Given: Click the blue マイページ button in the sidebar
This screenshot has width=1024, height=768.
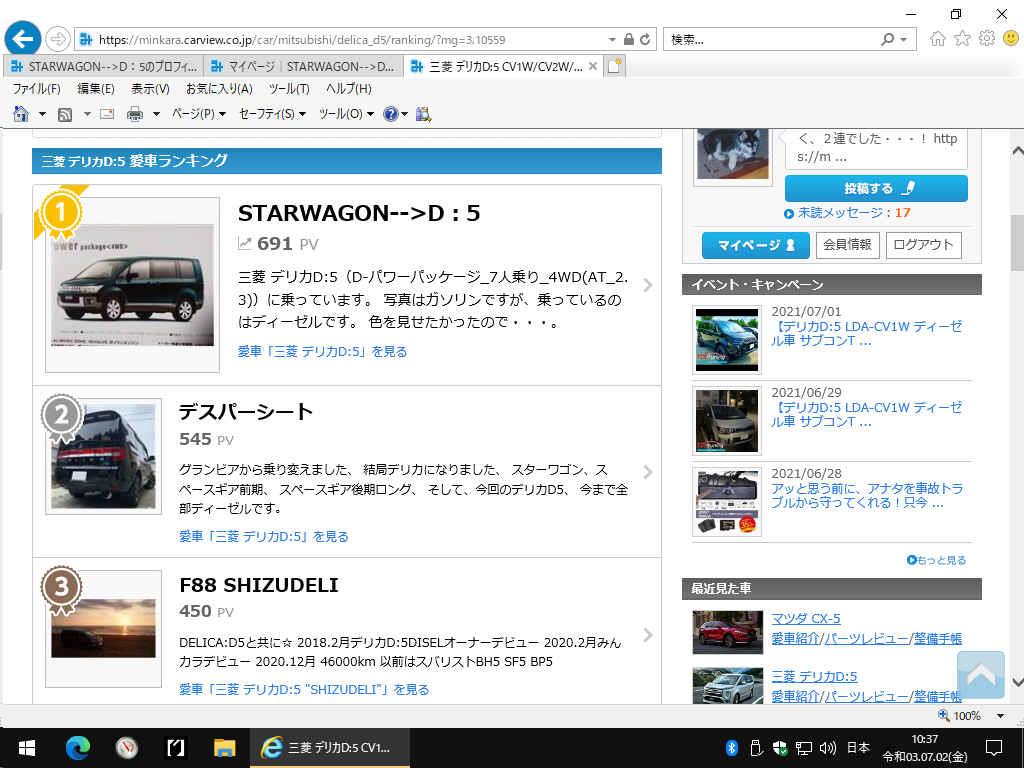Looking at the screenshot, I should point(756,245).
